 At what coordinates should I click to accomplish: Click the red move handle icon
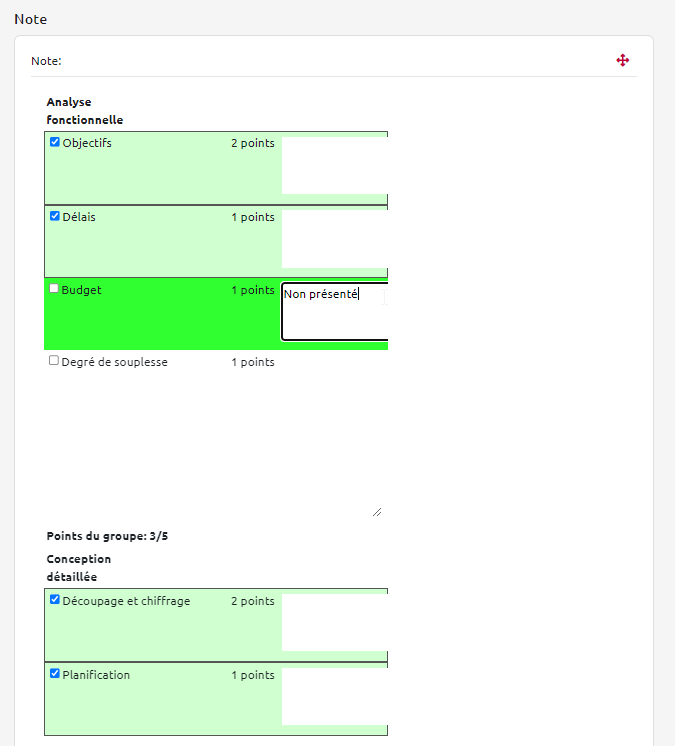(x=623, y=61)
